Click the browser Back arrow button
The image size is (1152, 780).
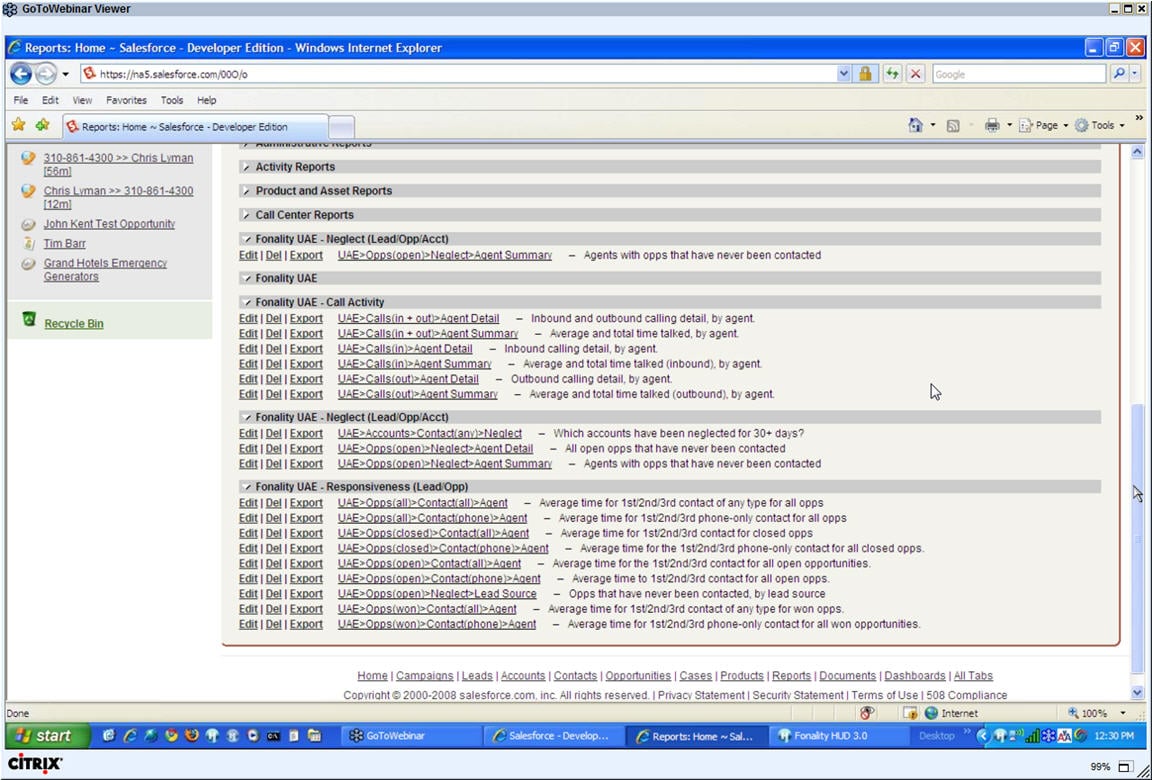20,74
